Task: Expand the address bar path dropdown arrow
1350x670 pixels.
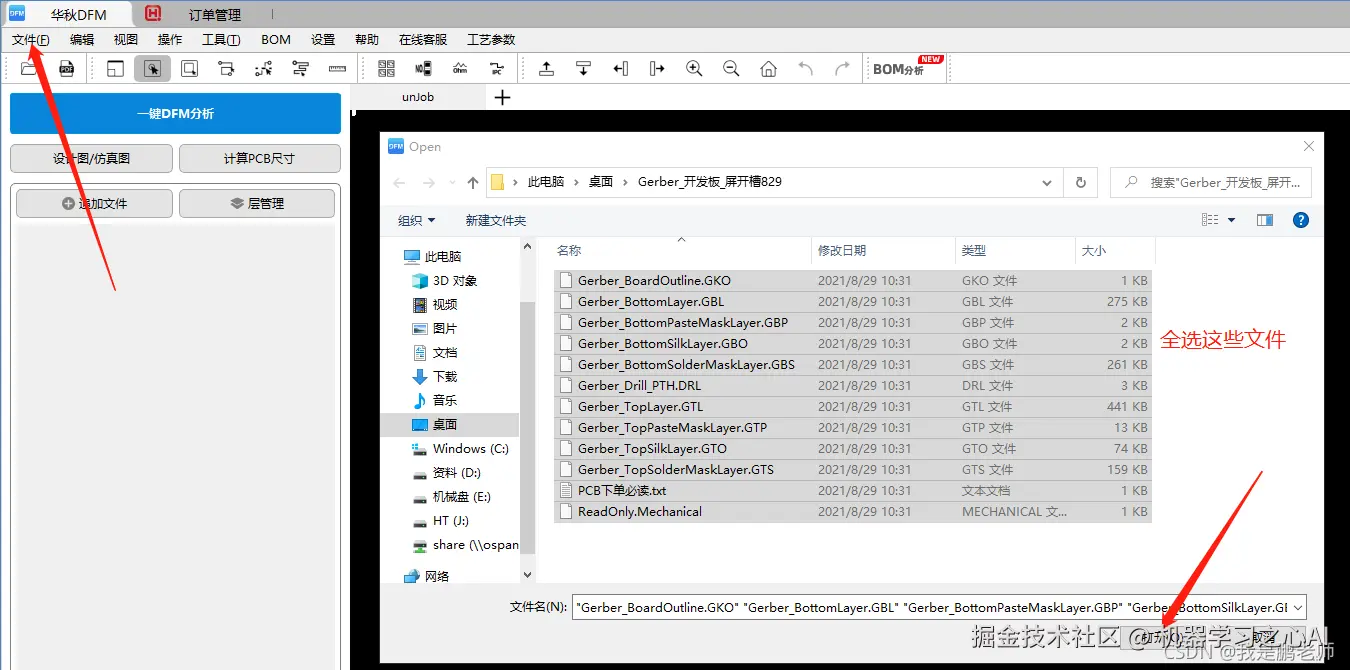Action: click(1046, 183)
